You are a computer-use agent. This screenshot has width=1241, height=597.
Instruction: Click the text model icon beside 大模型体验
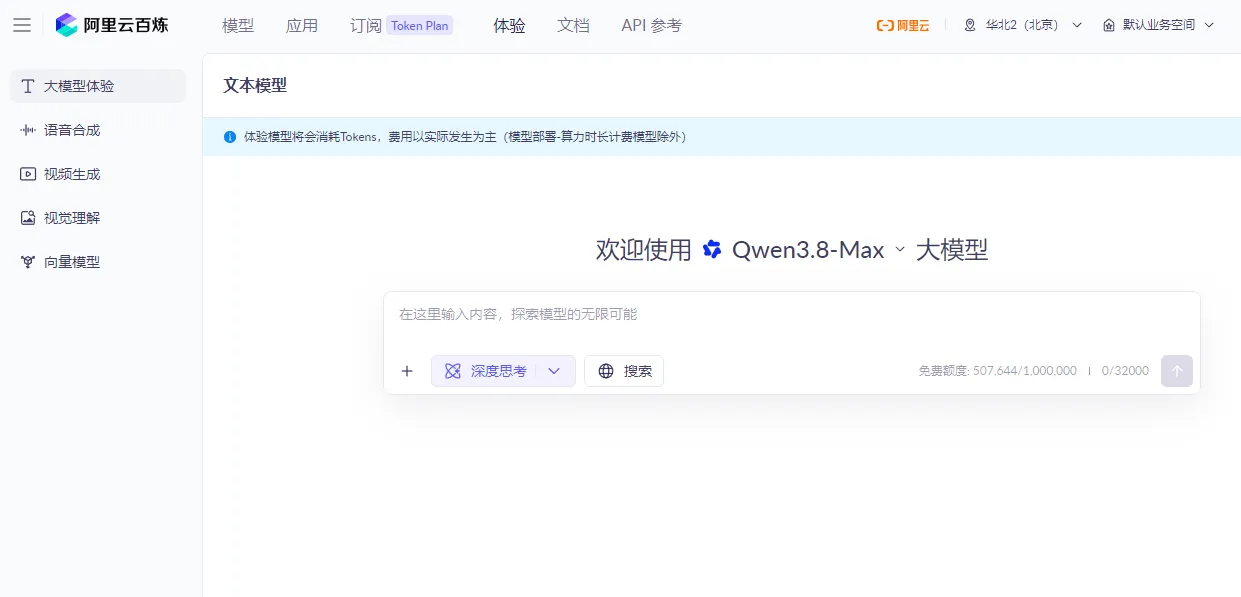tap(28, 86)
